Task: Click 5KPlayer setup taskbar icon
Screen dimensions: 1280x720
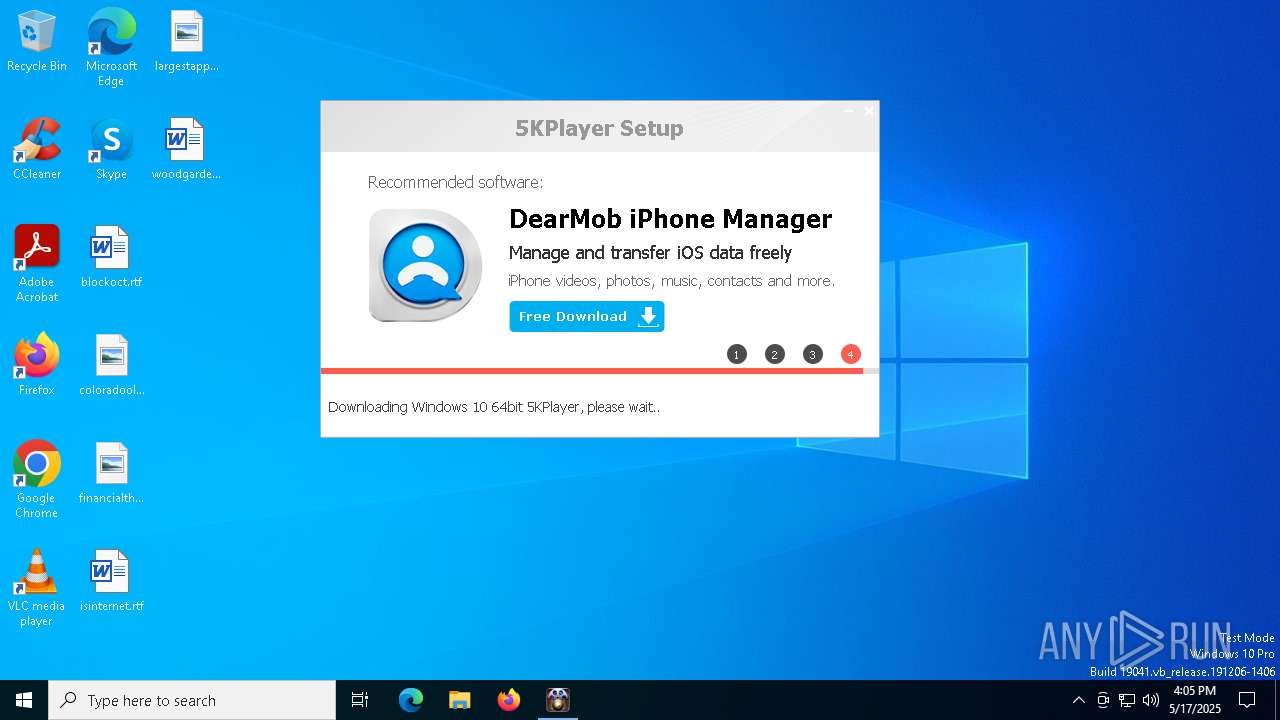Action: tap(558, 700)
